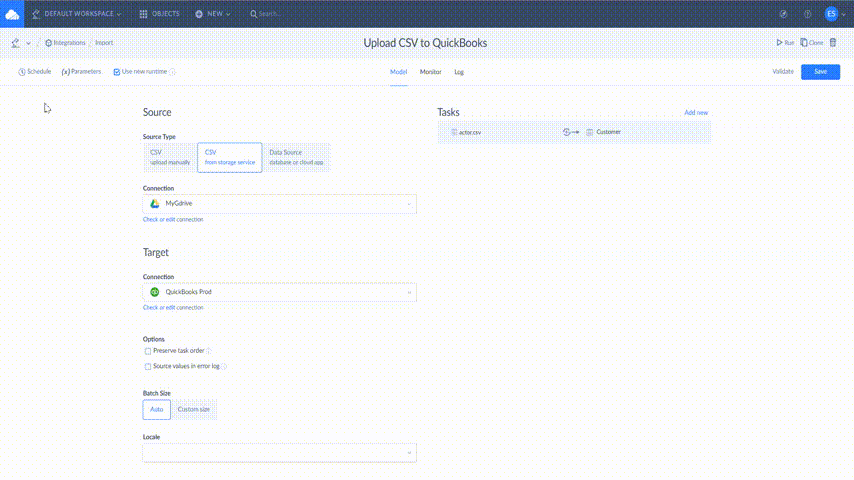
Task: Open the Default Workspace switcher
Action: (x=76, y=14)
